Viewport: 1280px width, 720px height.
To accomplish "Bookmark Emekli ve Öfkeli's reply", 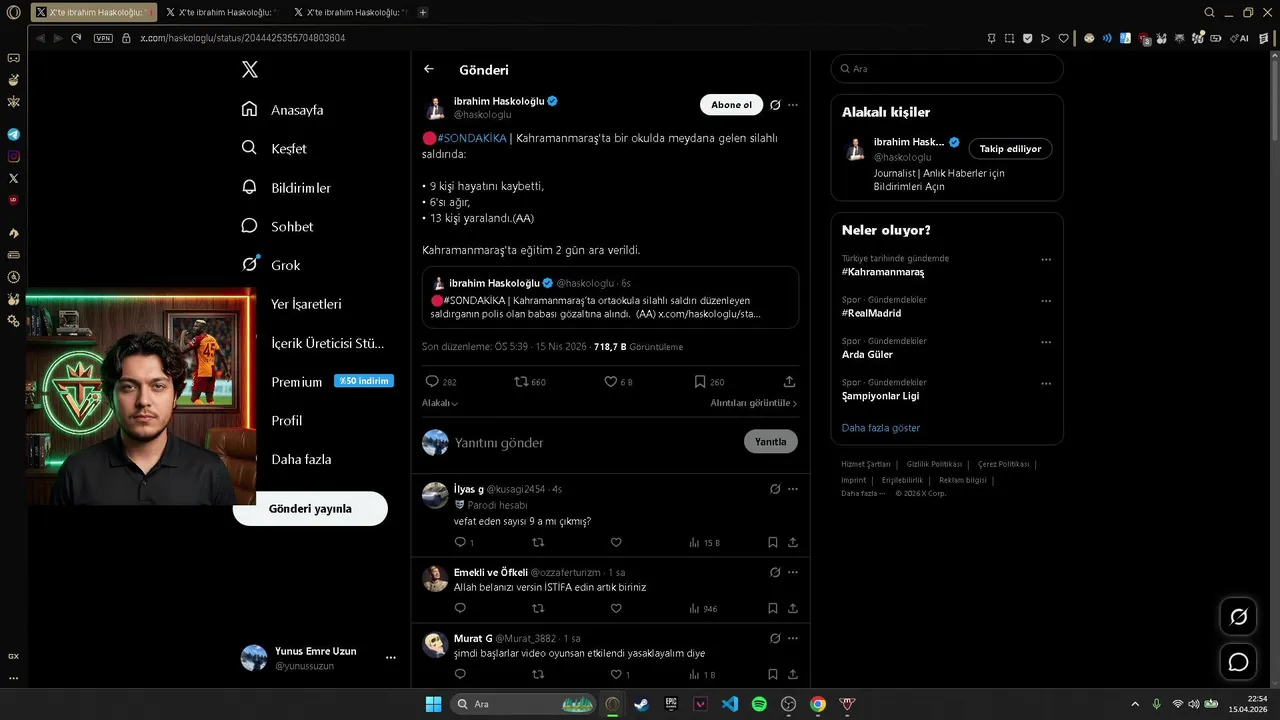I will 772,608.
